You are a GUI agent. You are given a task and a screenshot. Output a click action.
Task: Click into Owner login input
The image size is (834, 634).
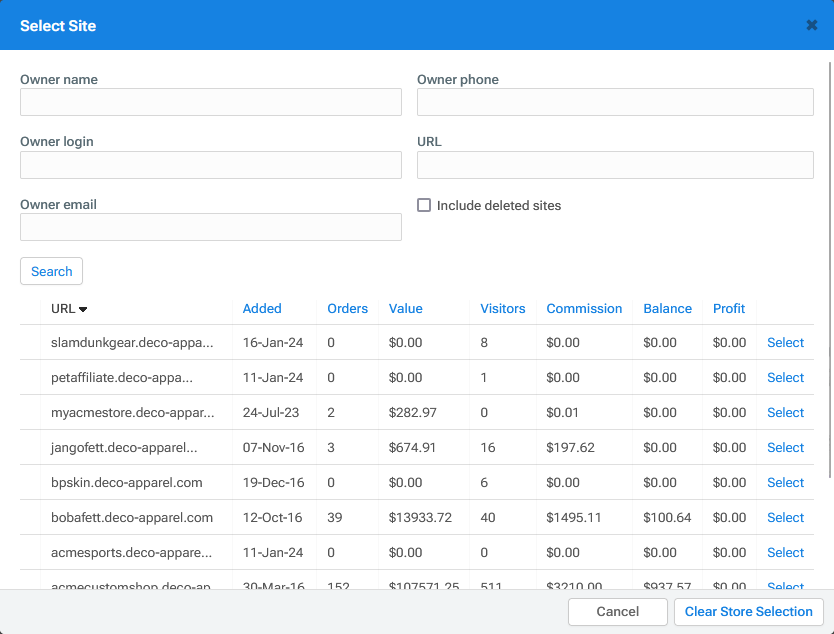[211, 165]
